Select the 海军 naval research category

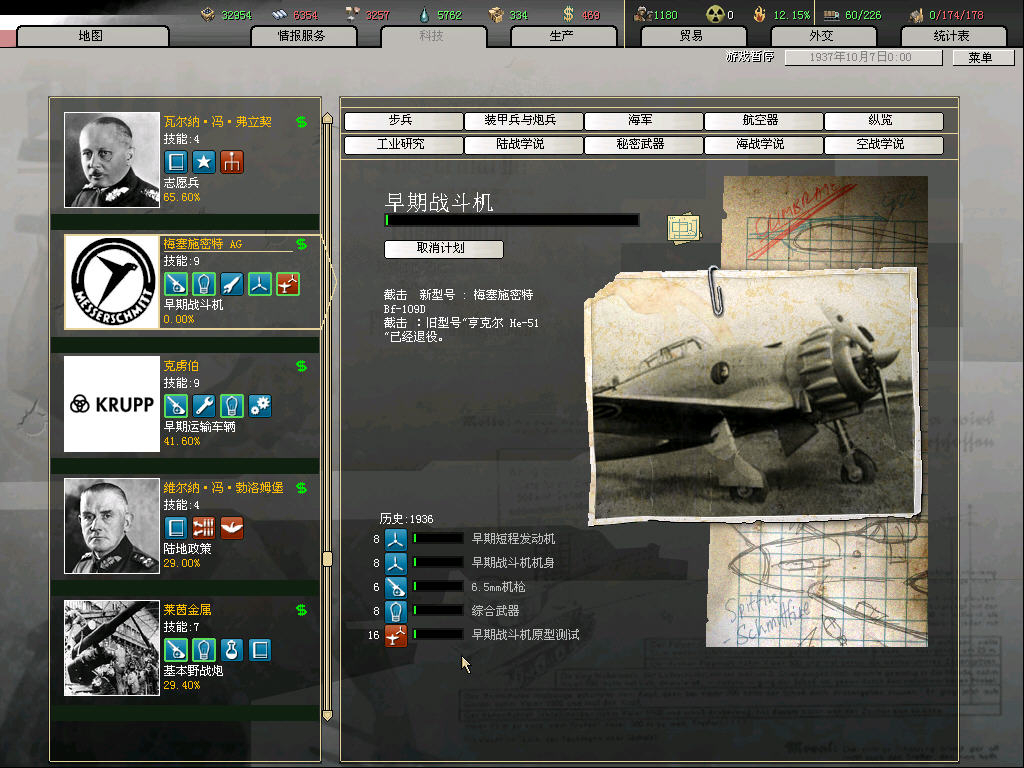(x=643, y=120)
